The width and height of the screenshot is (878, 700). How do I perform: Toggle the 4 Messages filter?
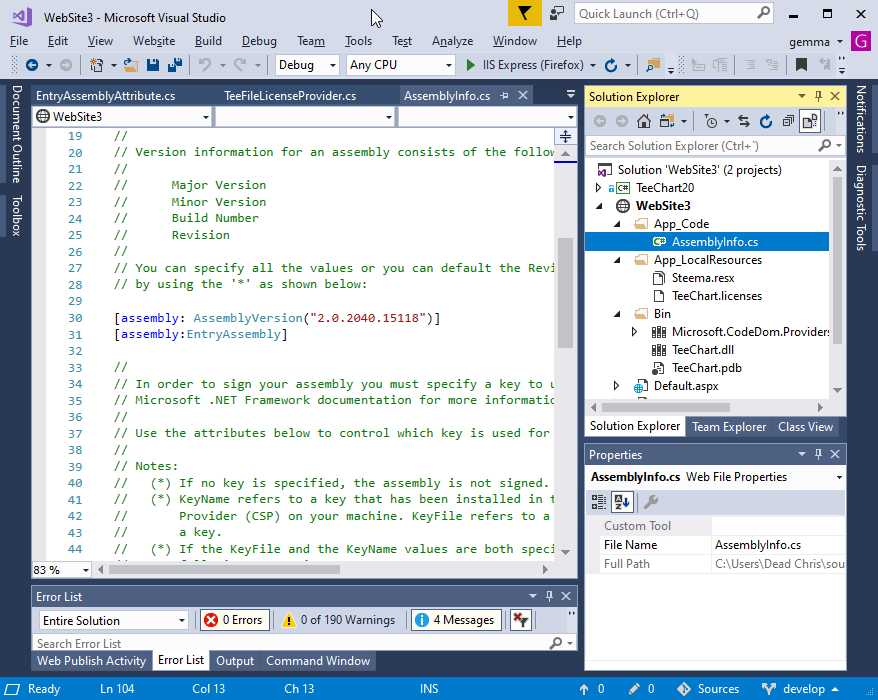tap(456, 620)
